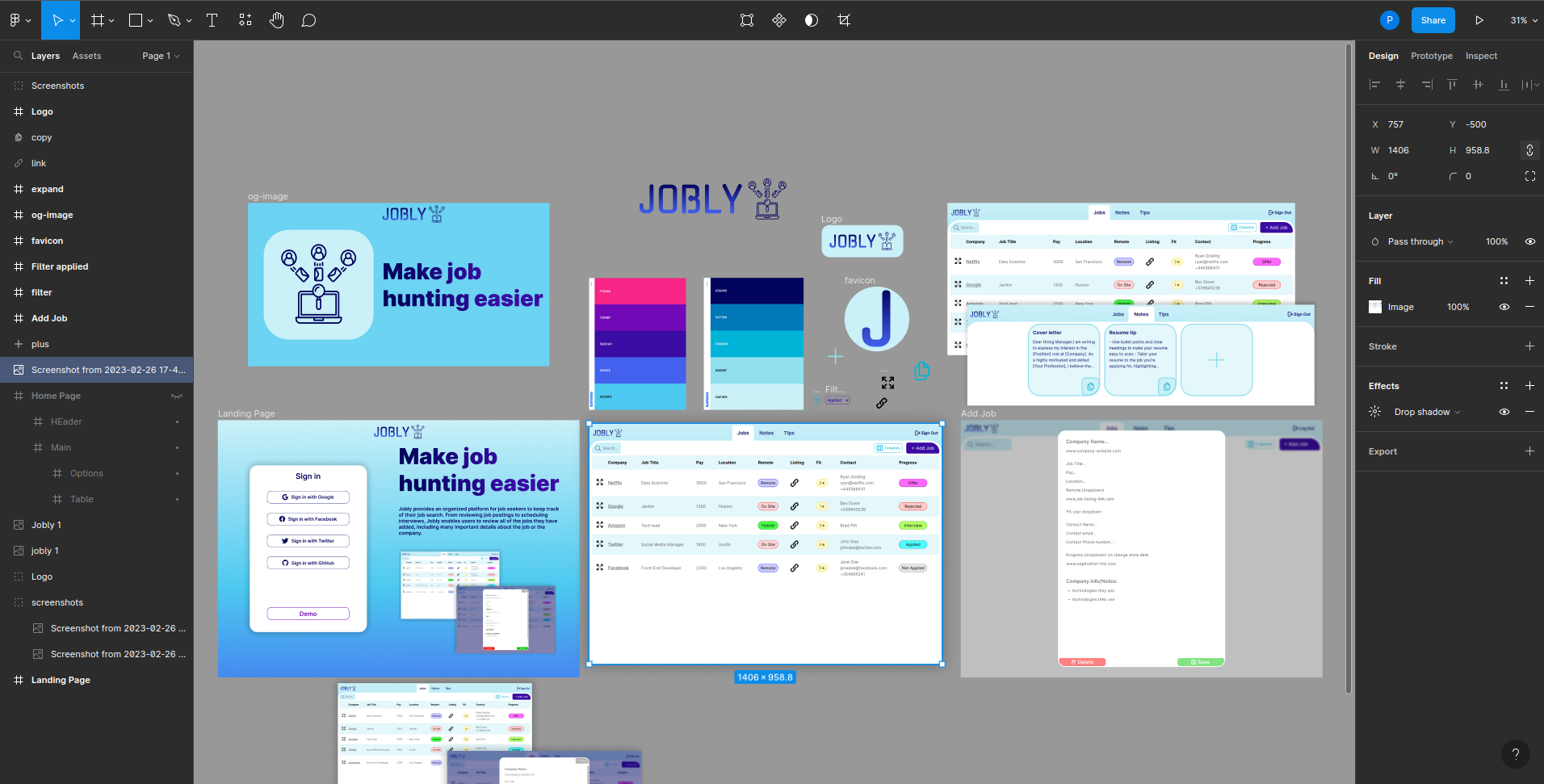Screen dimensions: 1544x784
Task: Select the Move tool
Action: click(x=57, y=20)
